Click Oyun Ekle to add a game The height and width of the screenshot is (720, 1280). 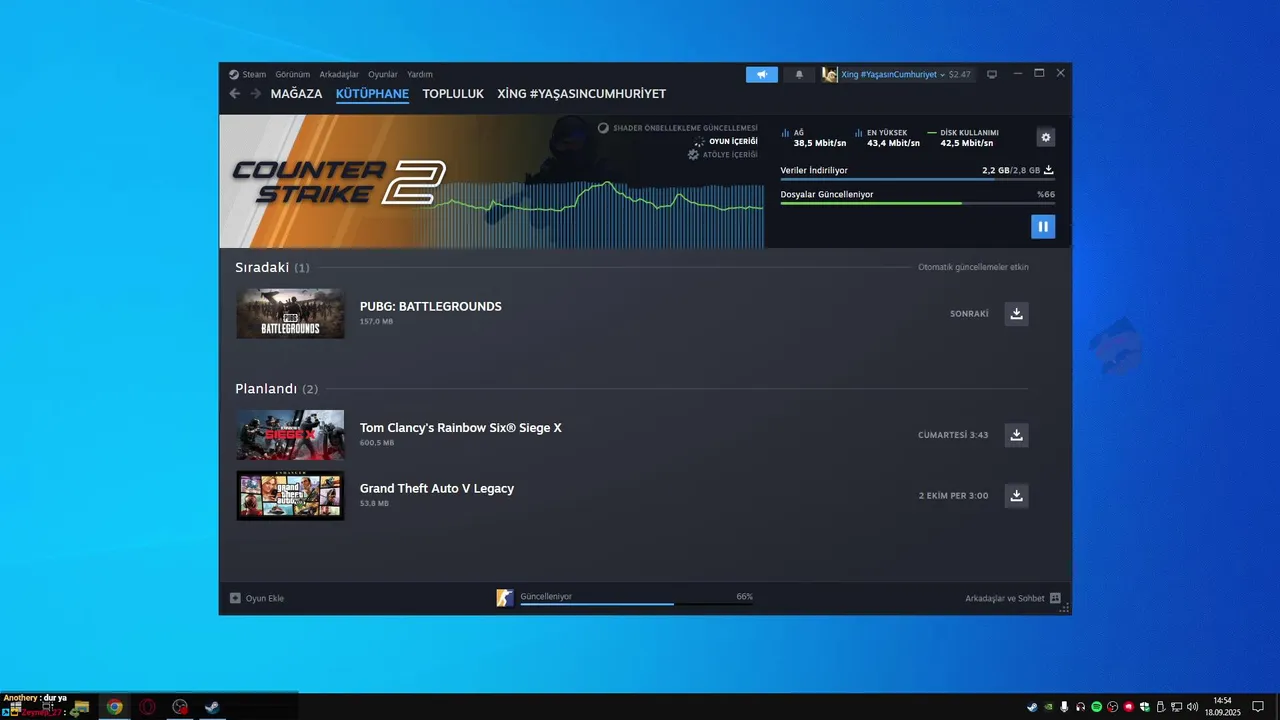[x=257, y=598]
